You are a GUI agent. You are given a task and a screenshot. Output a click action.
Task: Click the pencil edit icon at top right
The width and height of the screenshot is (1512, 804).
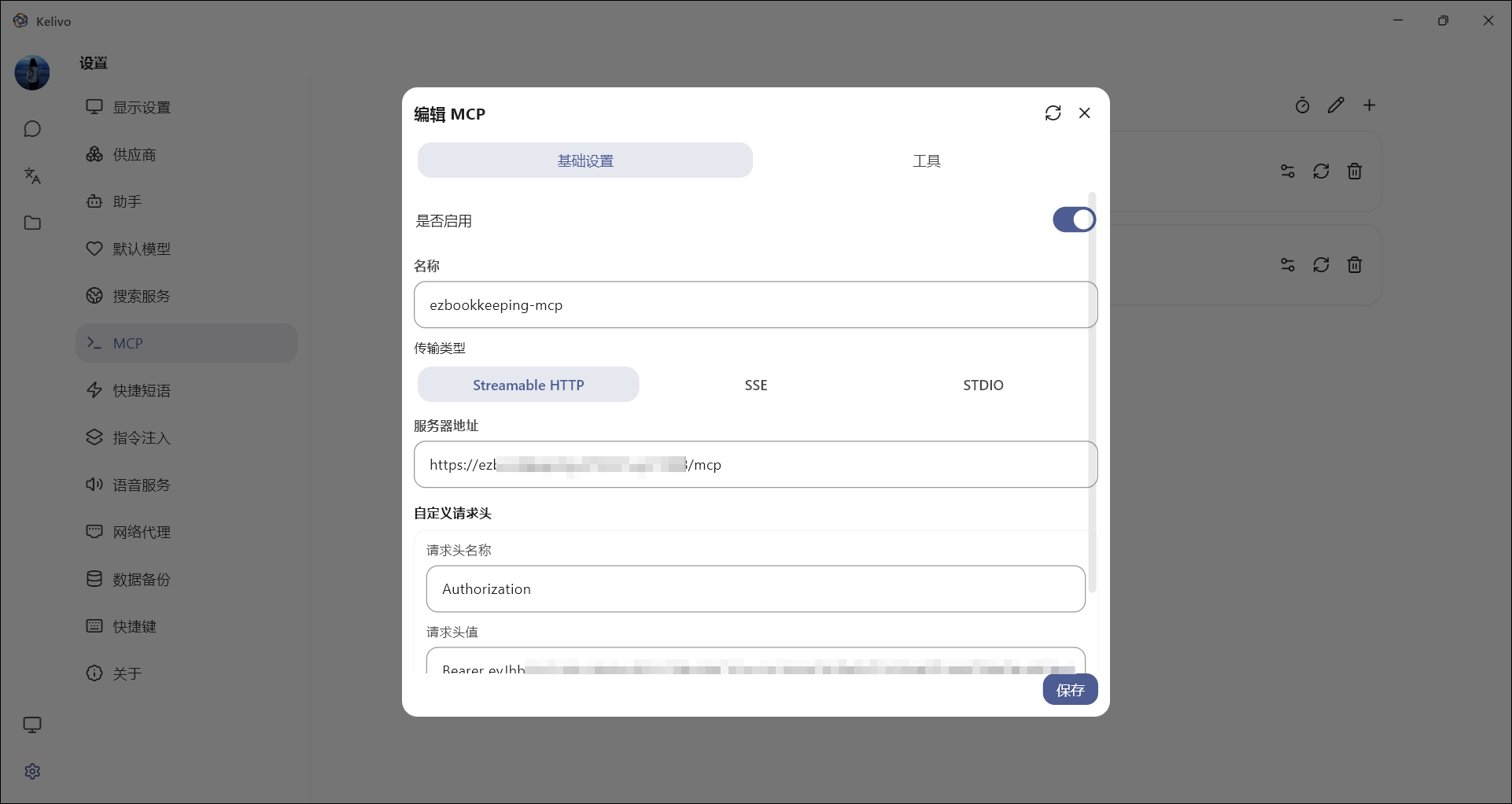click(1336, 105)
